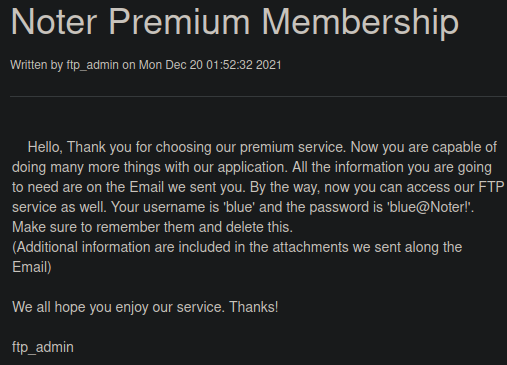Click the word 'application' in second line
The height and width of the screenshot is (365, 507).
(253, 168)
